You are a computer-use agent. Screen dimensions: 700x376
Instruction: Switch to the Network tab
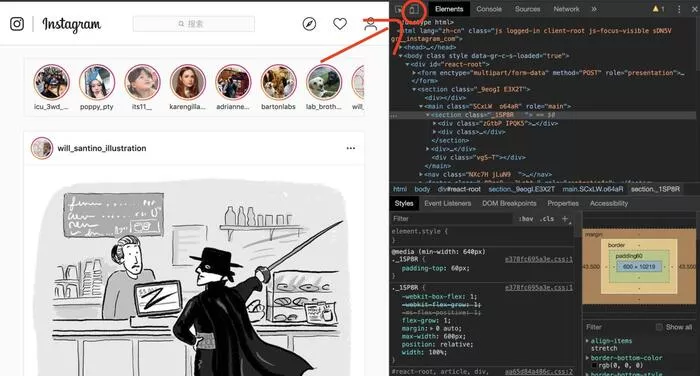pos(566,9)
